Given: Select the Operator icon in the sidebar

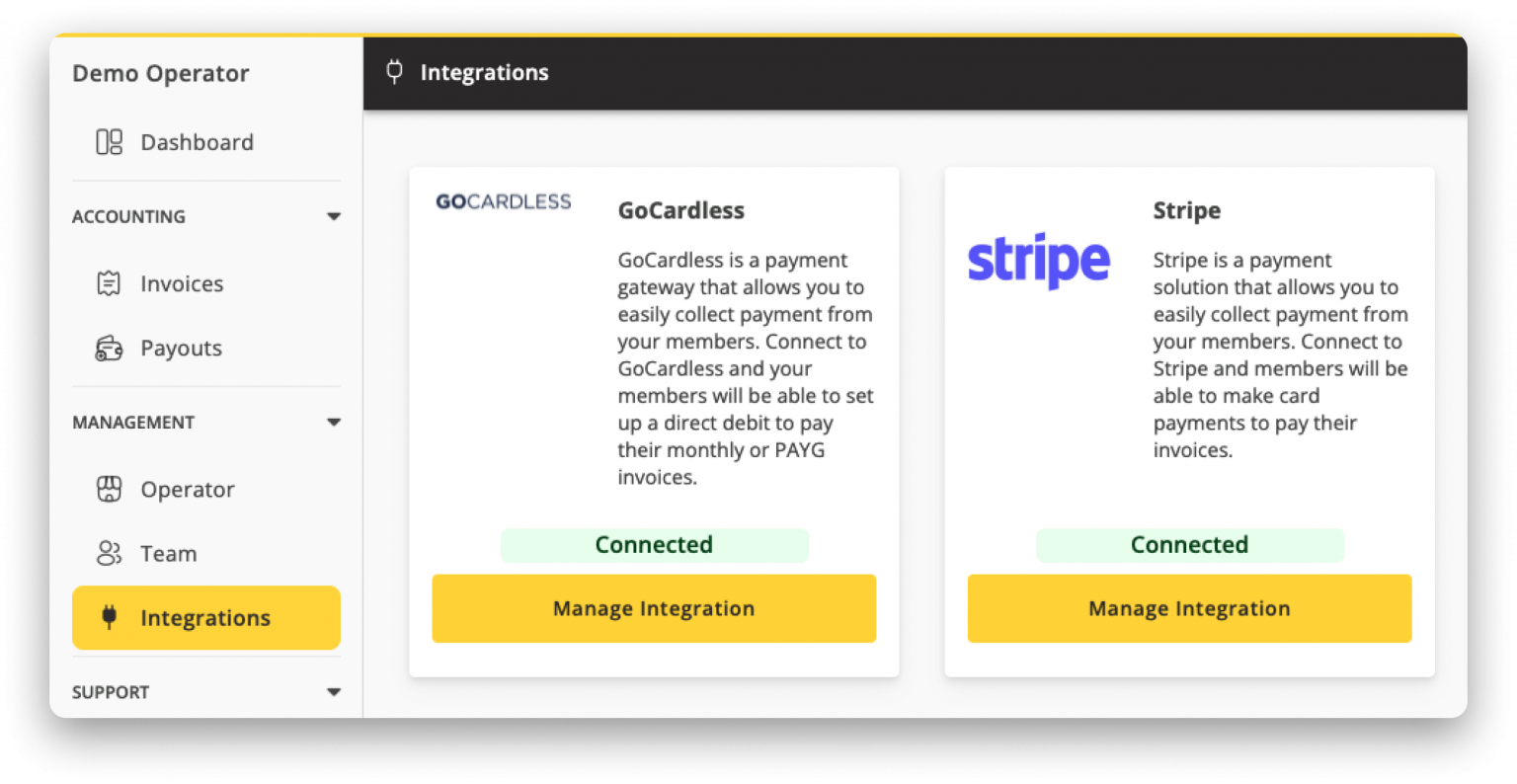Looking at the screenshot, I should tap(111, 489).
